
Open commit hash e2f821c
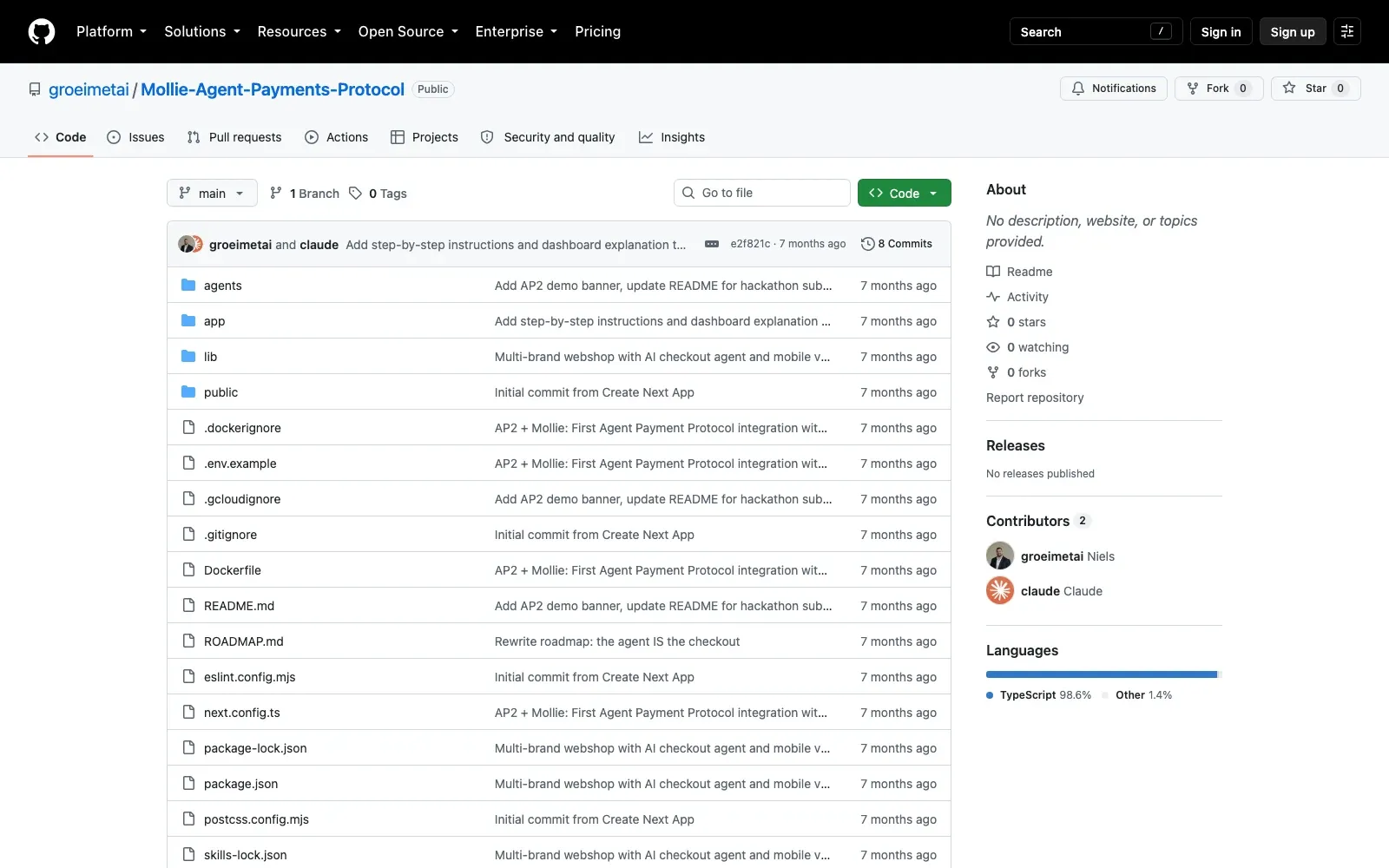(x=750, y=244)
